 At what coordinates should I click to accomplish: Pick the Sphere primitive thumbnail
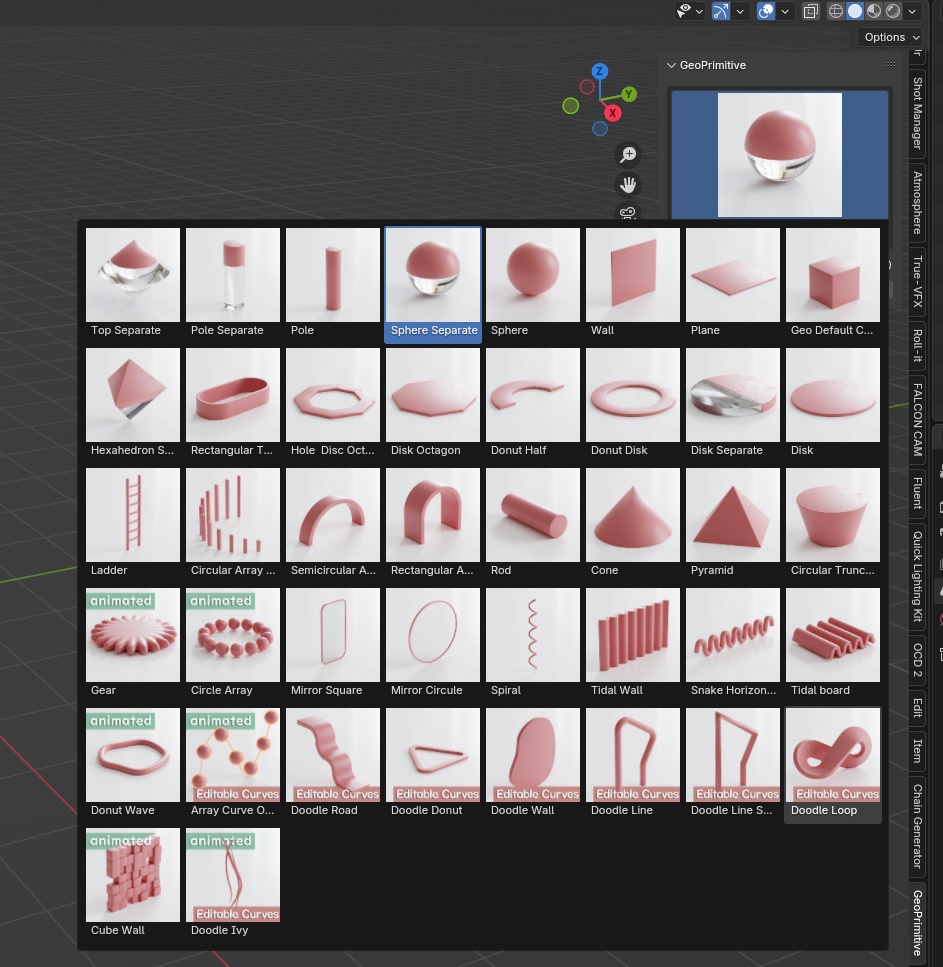click(533, 283)
